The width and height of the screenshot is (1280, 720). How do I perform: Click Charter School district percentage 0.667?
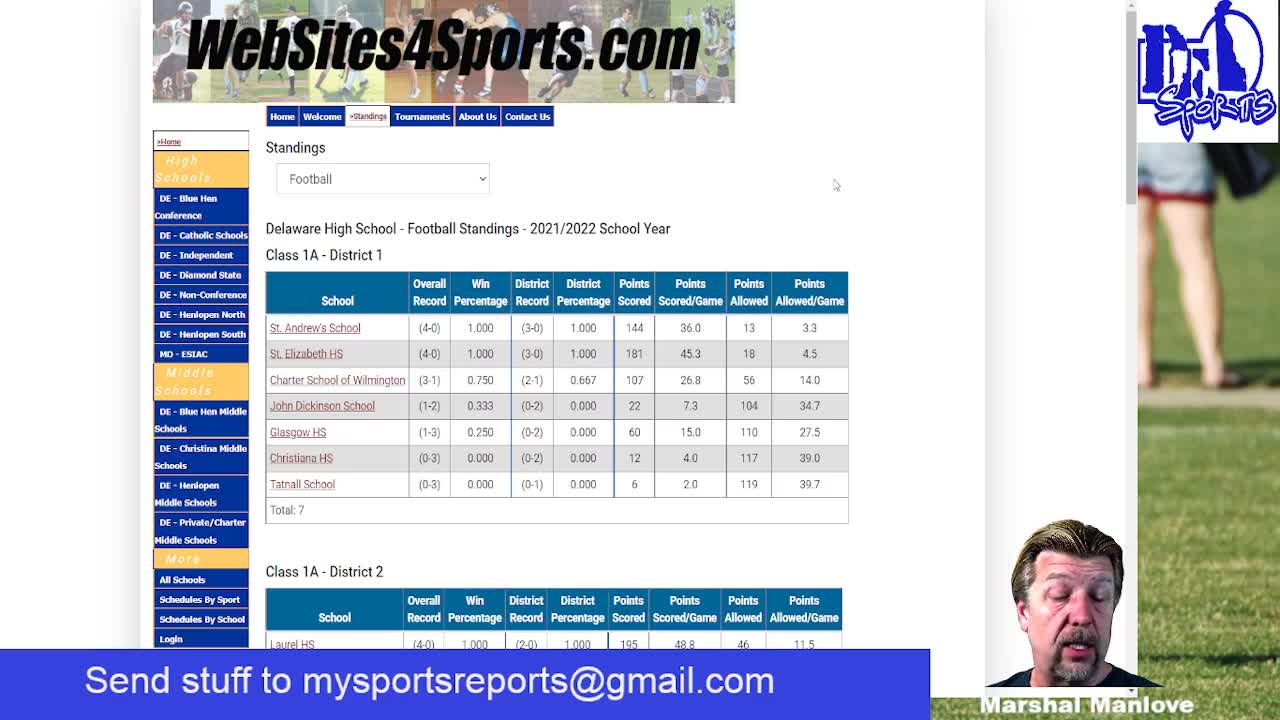pyautogui.click(x=583, y=380)
